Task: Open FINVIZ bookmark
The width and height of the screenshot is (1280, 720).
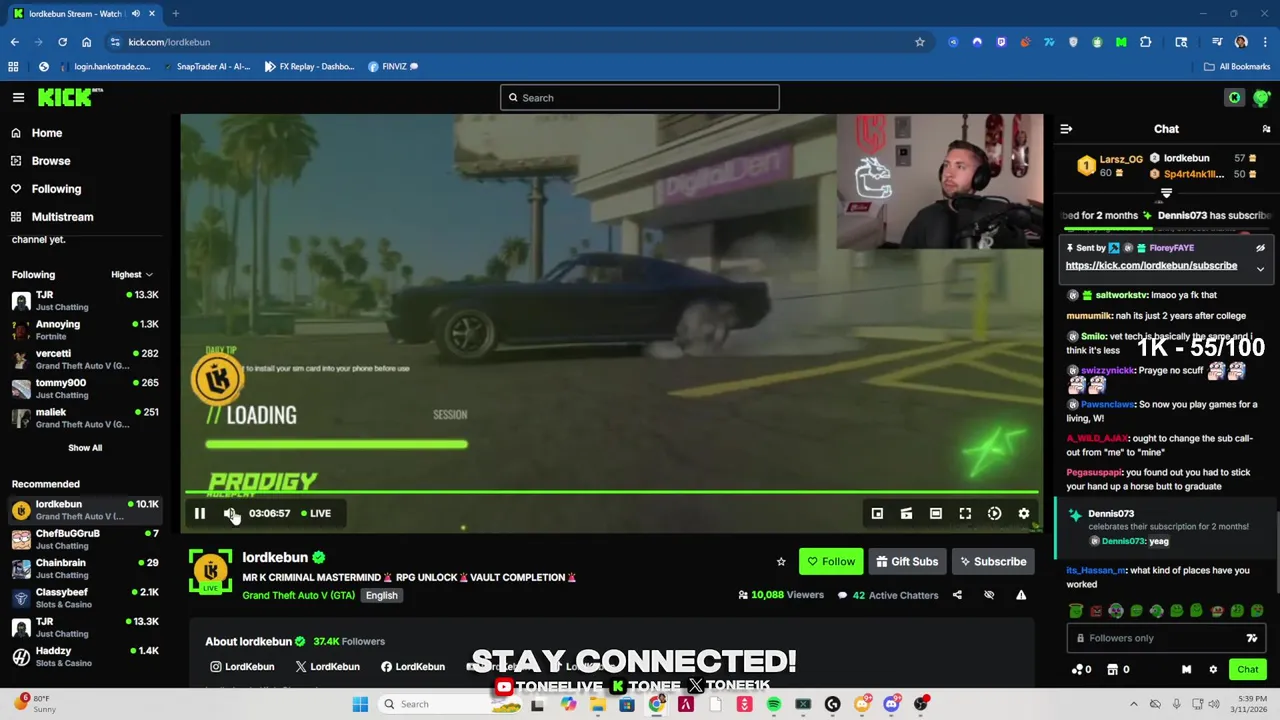Action: pyautogui.click(x=393, y=67)
